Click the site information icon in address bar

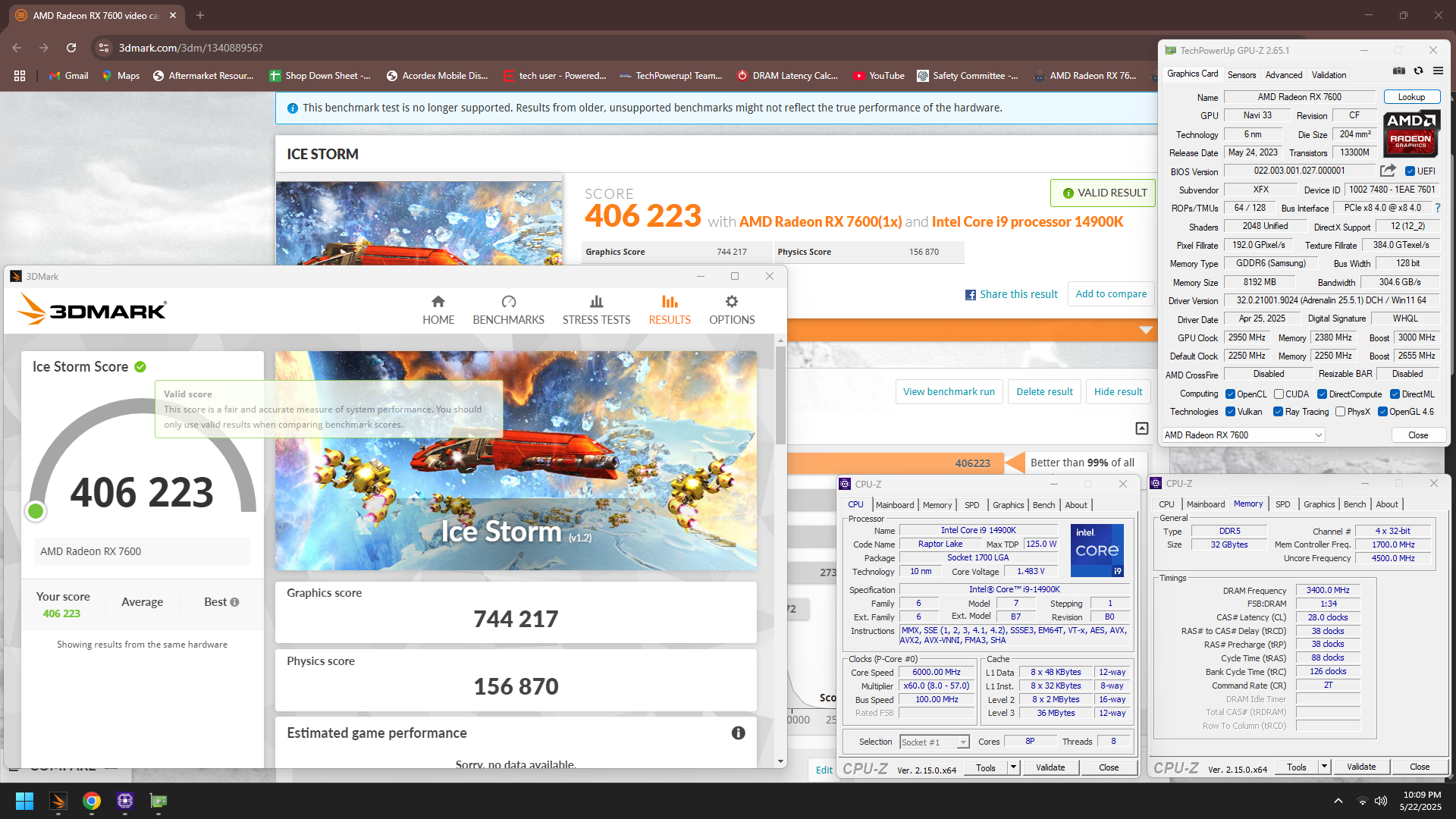pyautogui.click(x=104, y=48)
